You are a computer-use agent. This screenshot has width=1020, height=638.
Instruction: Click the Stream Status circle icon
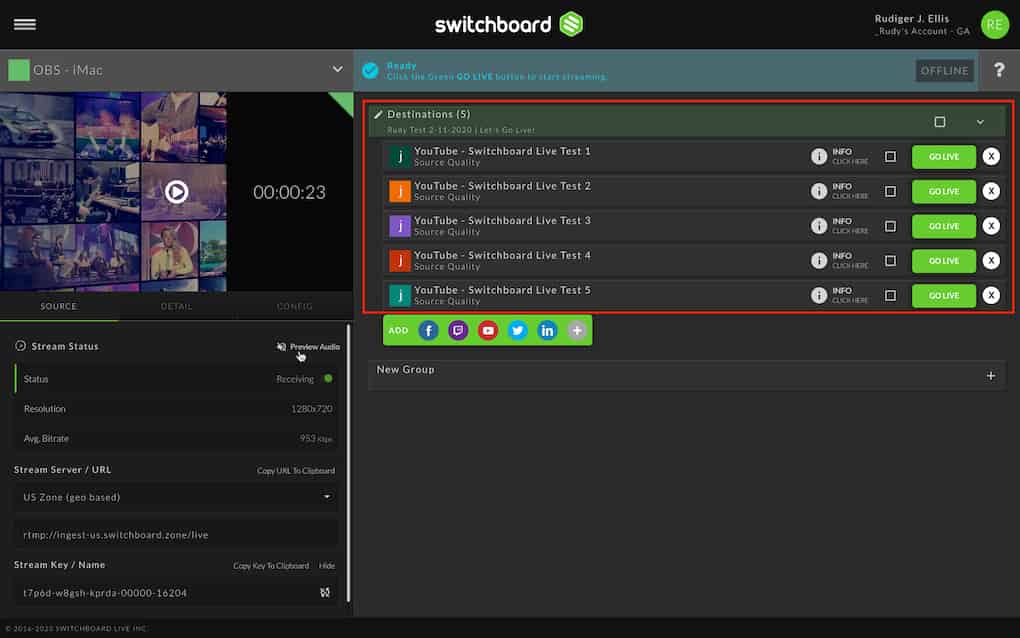(21, 346)
